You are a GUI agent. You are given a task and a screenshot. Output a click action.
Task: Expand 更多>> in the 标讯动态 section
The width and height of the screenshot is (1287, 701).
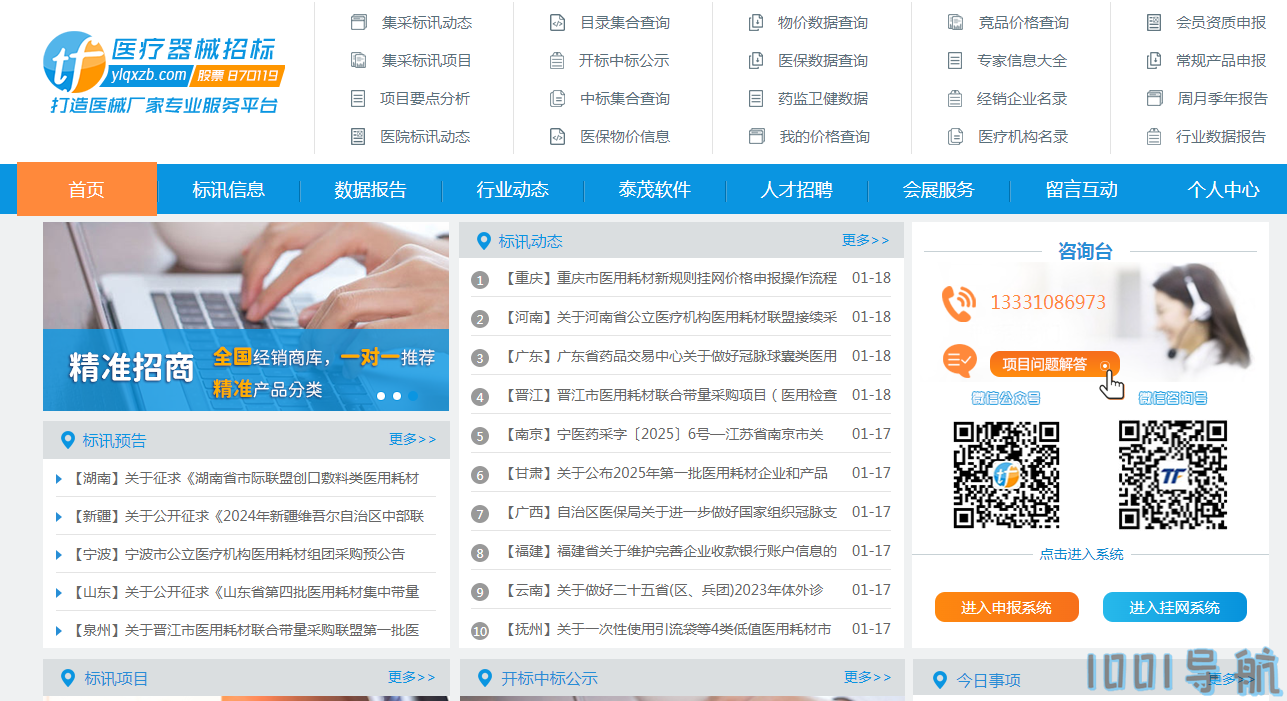(x=865, y=240)
